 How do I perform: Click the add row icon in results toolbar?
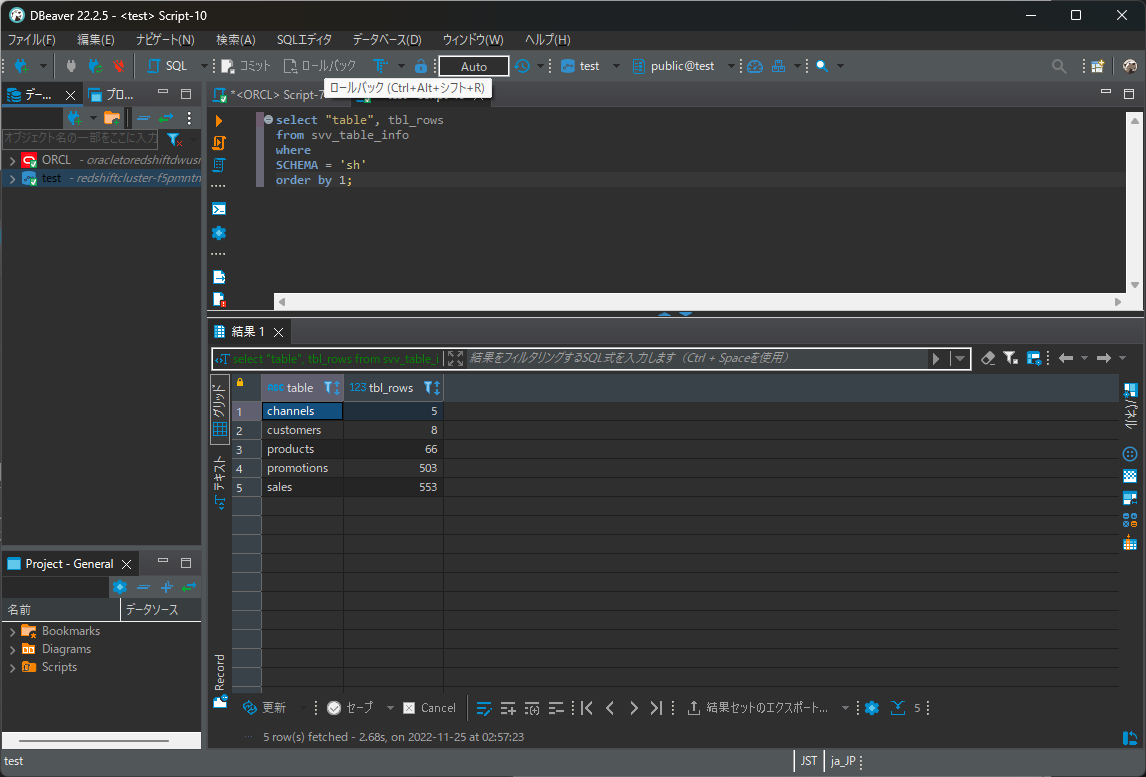(x=508, y=708)
